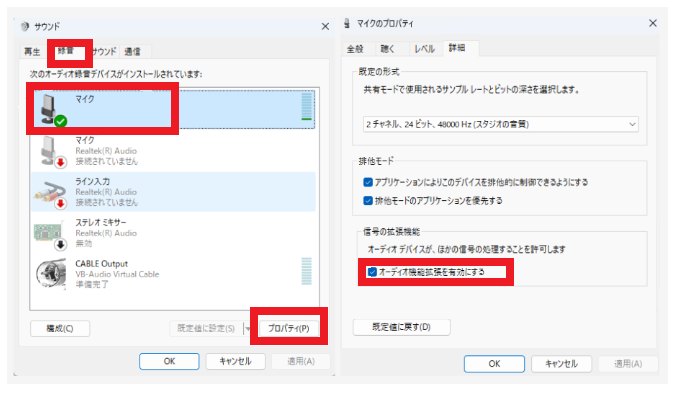Image resolution: width=680 pixels, height=394 pixels.
Task: Select the VB-Audio Virtual Cable text
Action: tap(117, 274)
